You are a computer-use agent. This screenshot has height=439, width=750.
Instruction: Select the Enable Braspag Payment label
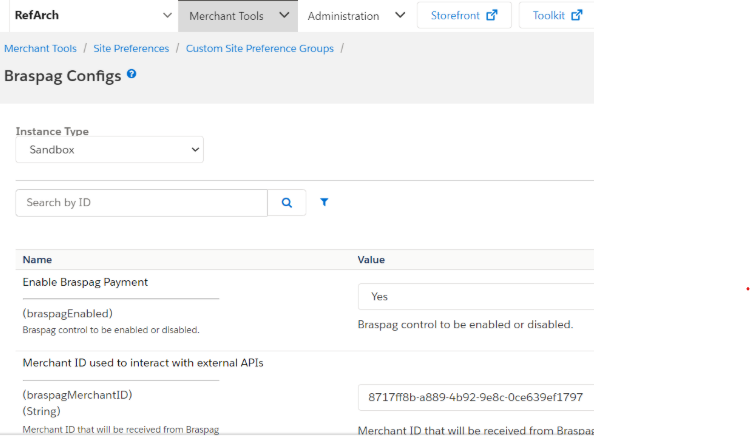(85, 282)
